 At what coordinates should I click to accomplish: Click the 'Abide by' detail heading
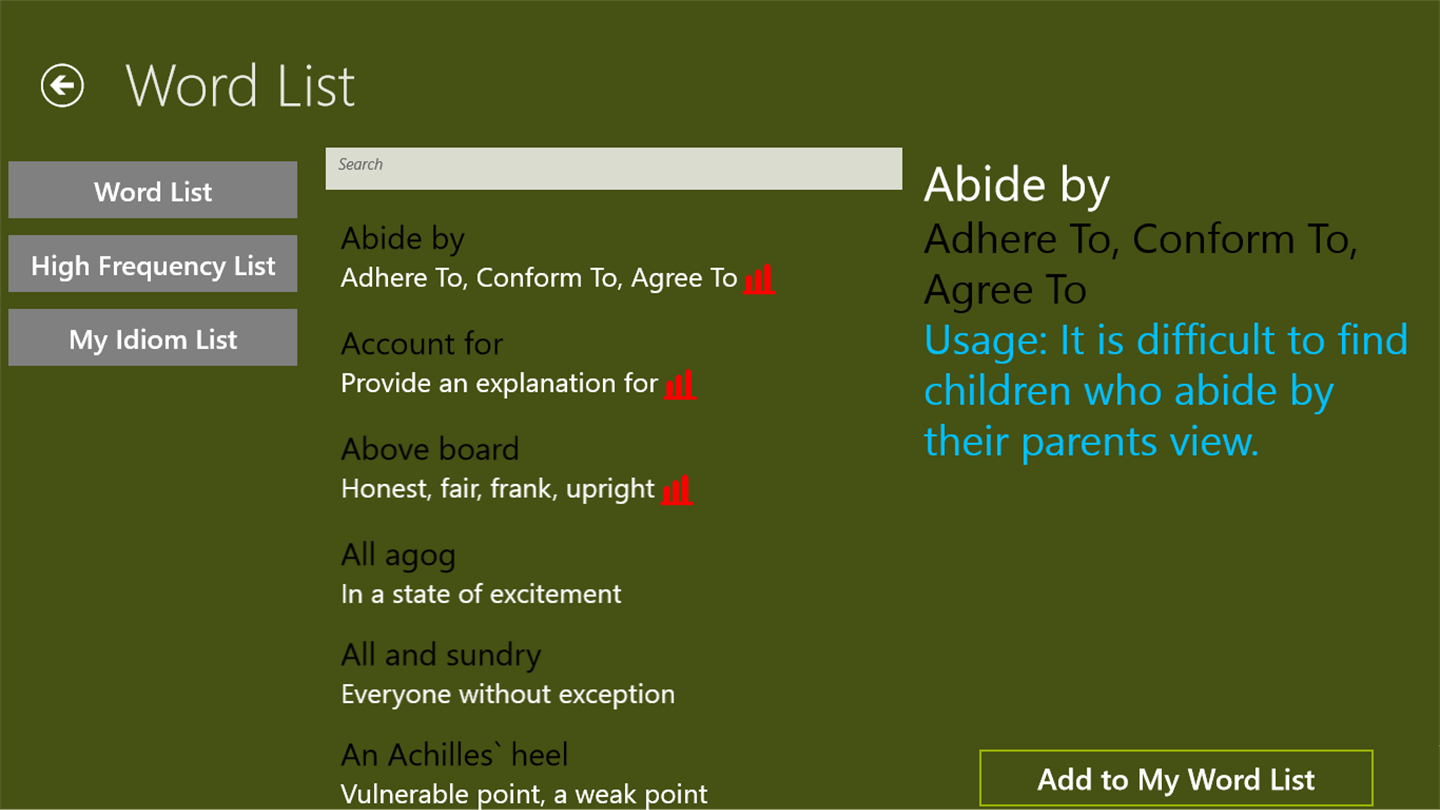click(1017, 184)
